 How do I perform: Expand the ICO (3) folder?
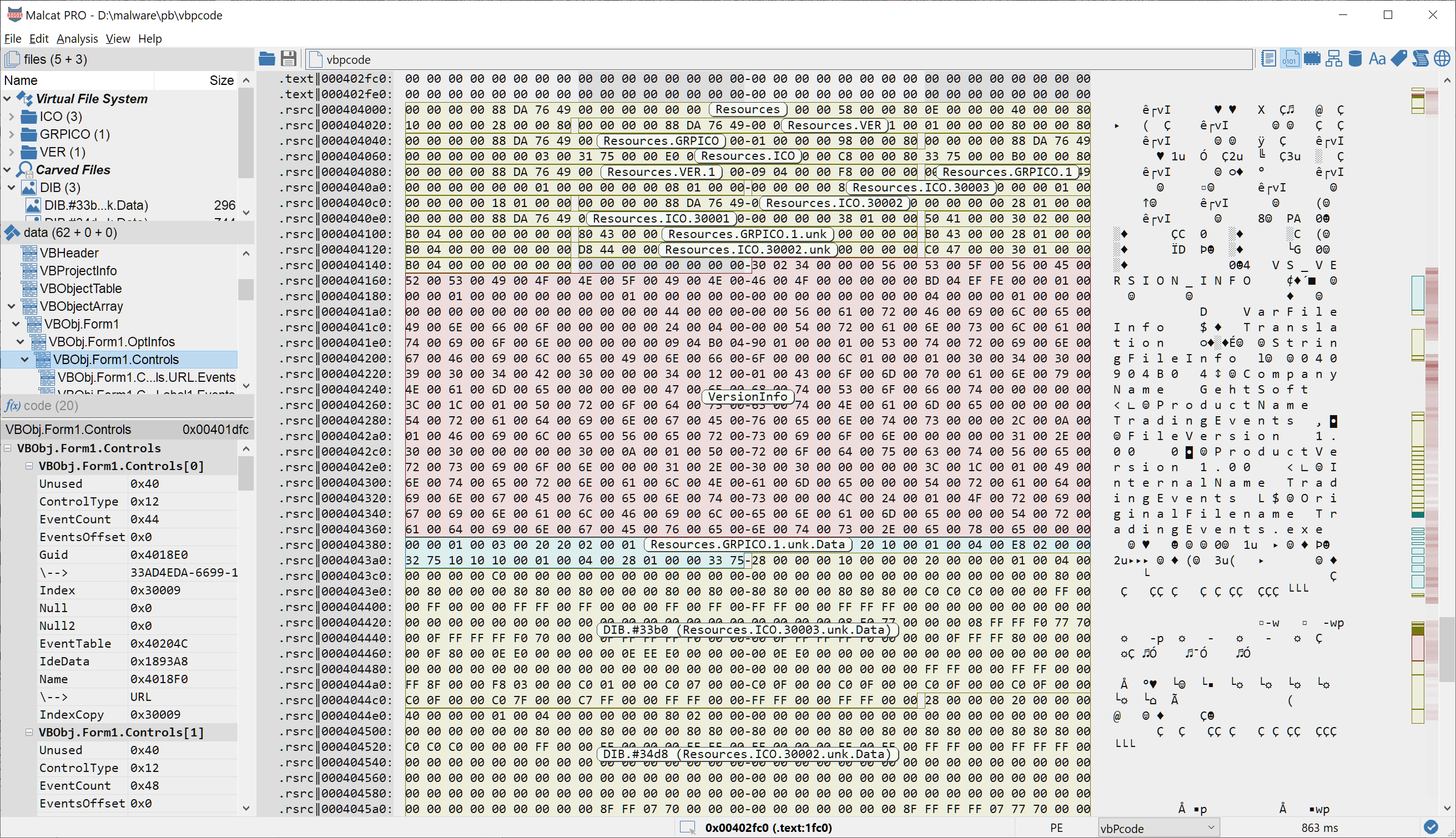[12, 117]
